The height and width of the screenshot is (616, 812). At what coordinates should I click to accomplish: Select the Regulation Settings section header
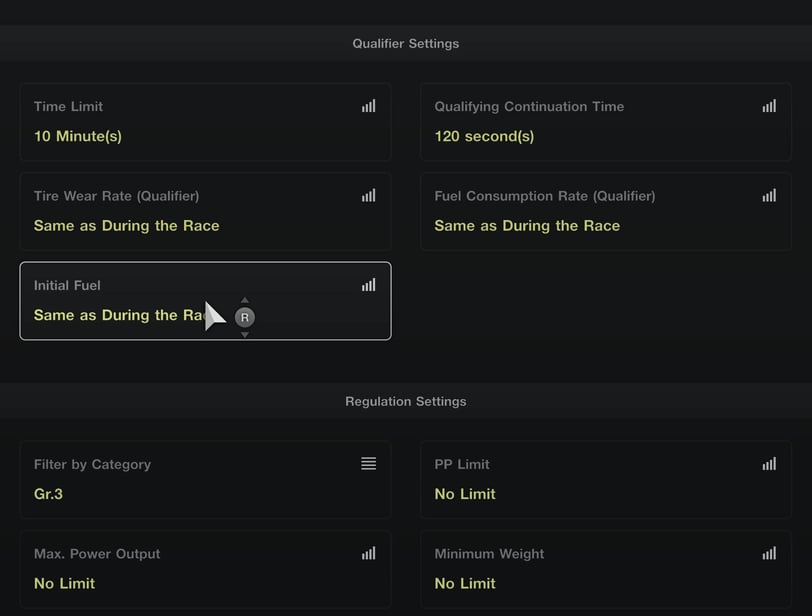pos(406,401)
